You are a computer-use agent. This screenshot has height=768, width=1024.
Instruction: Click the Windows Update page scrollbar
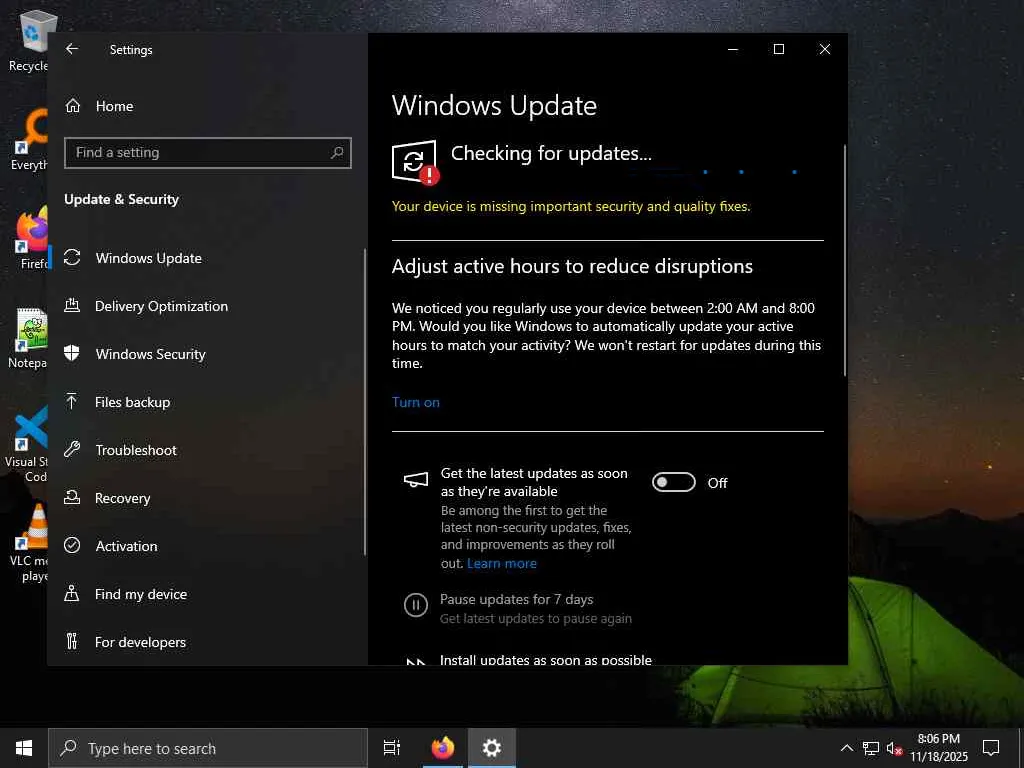pyautogui.click(x=844, y=260)
